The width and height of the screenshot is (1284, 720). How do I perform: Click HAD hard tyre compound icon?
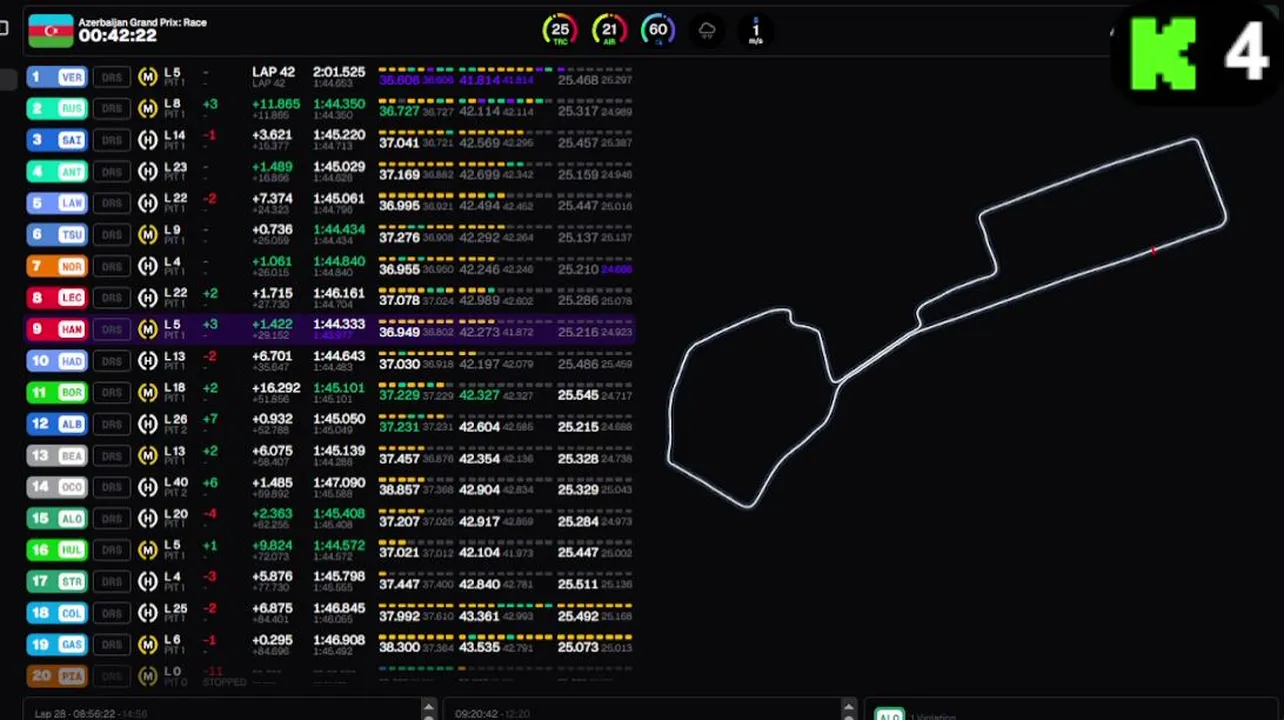tap(148, 360)
